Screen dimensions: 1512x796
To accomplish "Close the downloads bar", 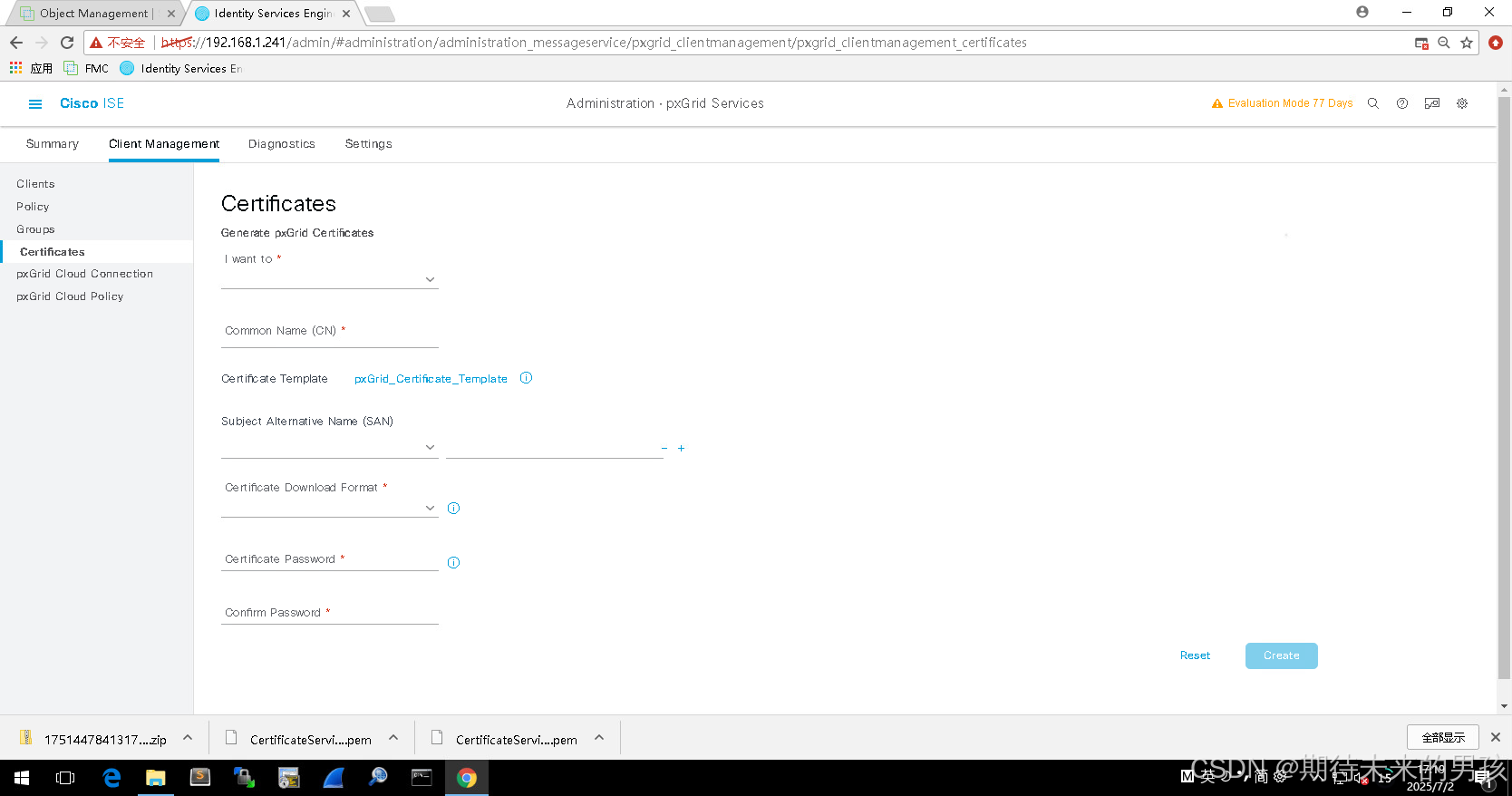I will click(1496, 737).
